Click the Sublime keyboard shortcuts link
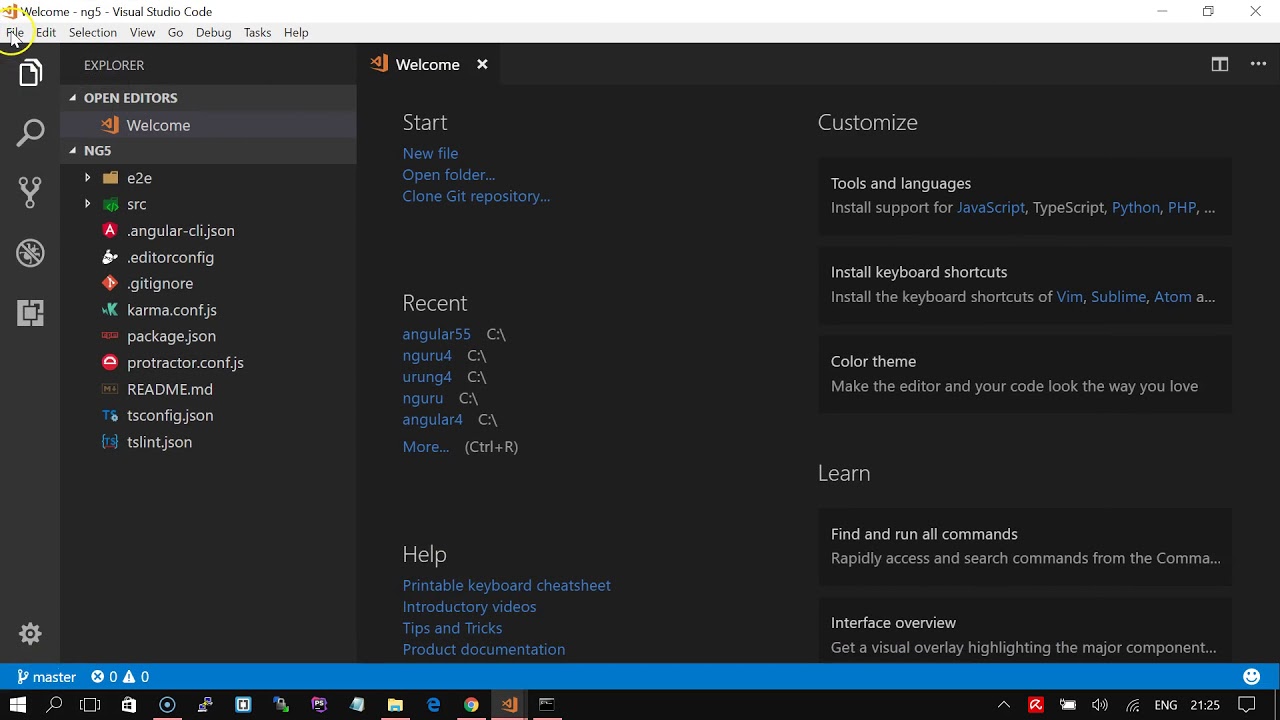Viewport: 1280px width, 720px height. coord(1118,297)
